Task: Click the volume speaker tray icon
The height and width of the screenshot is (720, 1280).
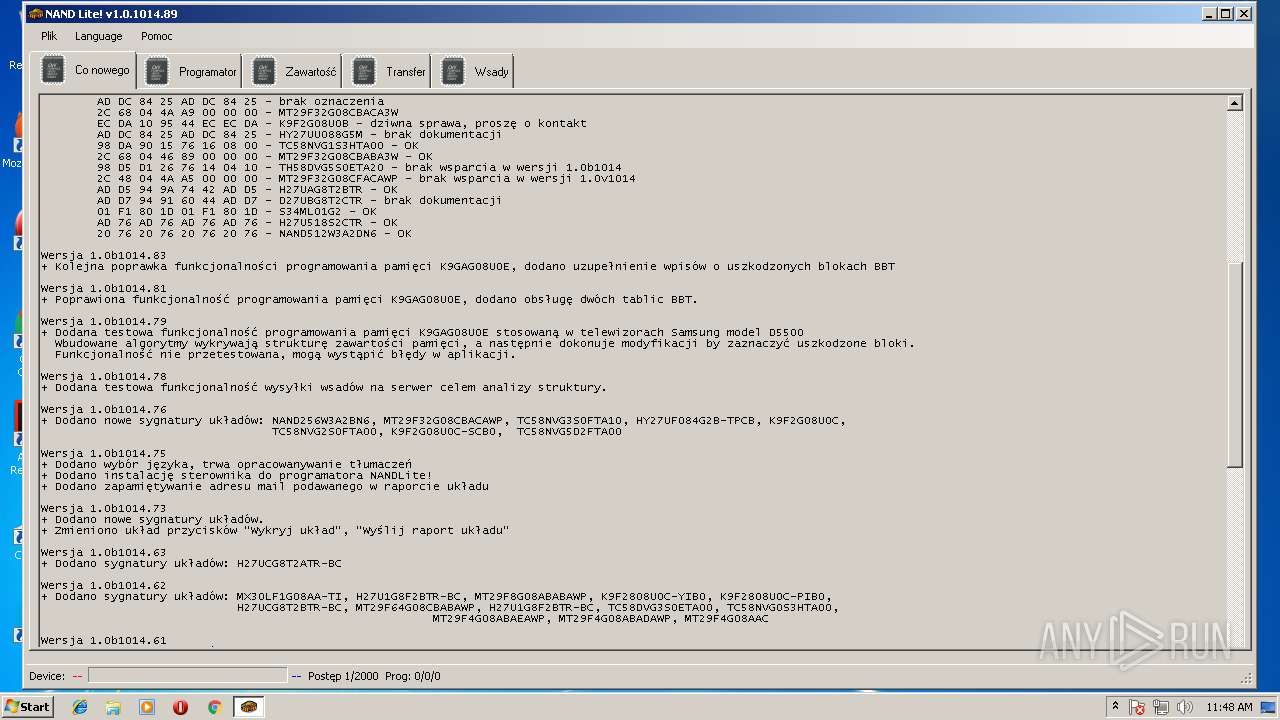Action: click(x=1186, y=707)
